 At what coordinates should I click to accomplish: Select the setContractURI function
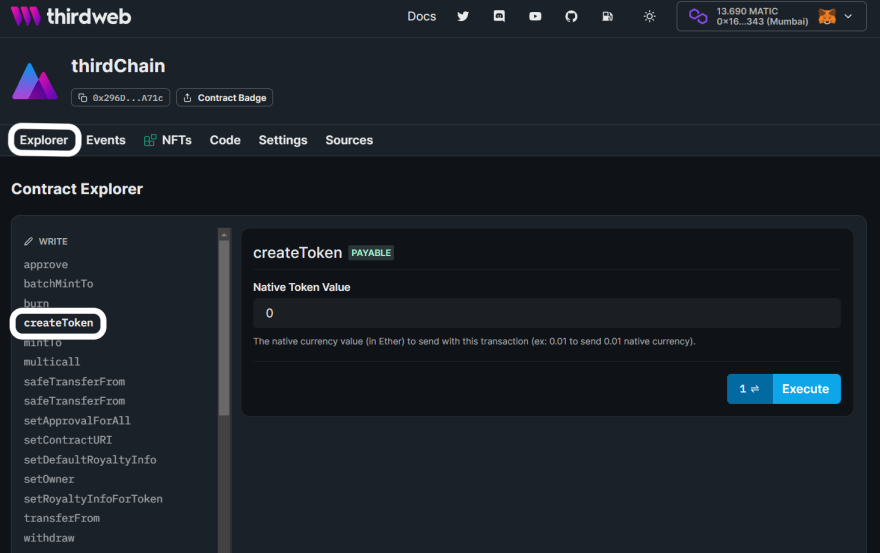click(67, 440)
